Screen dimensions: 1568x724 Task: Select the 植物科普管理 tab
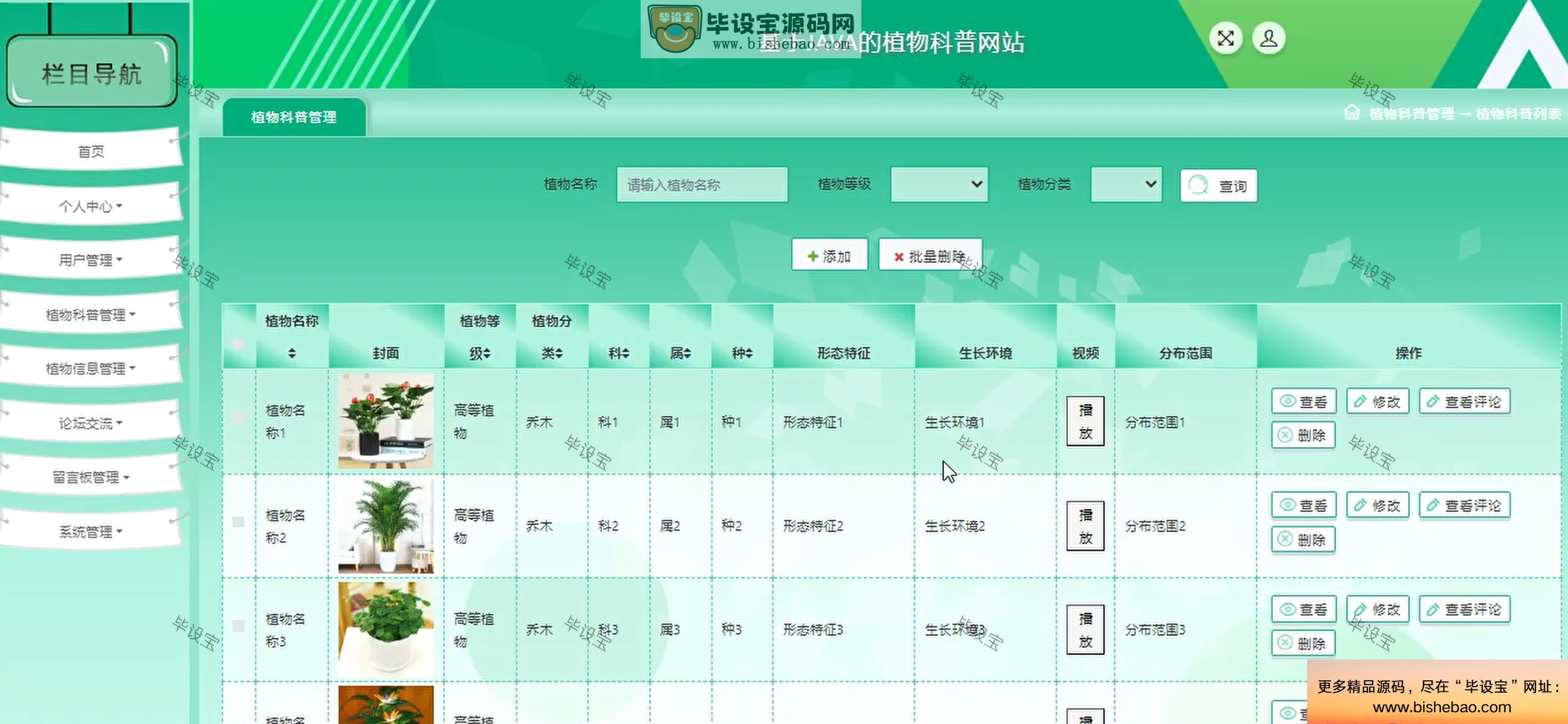click(294, 117)
